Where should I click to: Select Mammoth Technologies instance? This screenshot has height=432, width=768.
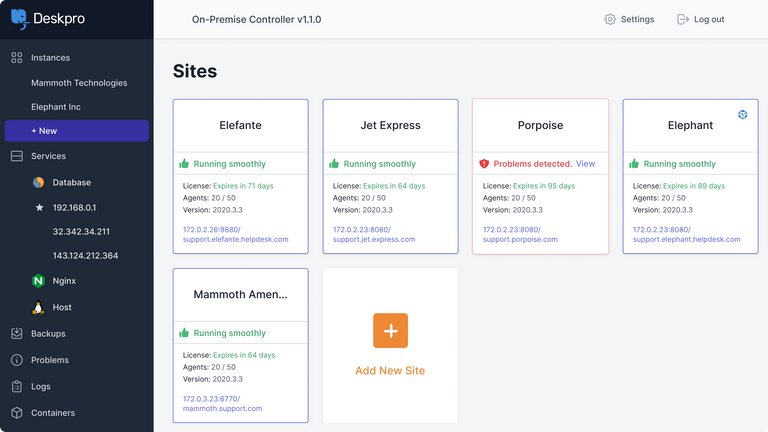click(79, 83)
